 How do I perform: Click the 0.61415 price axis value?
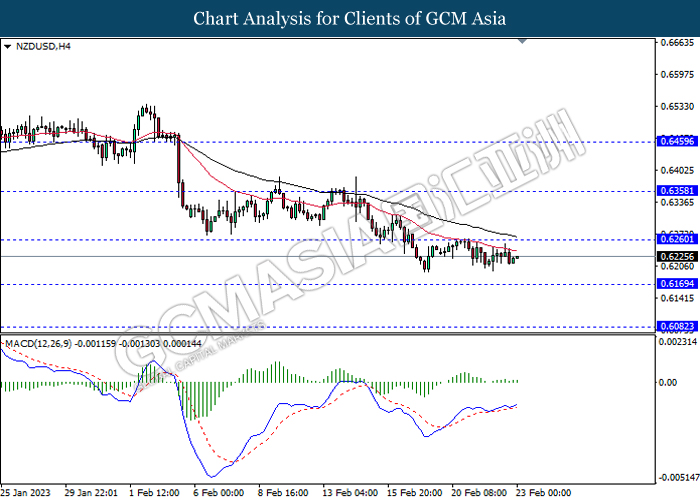click(x=677, y=298)
